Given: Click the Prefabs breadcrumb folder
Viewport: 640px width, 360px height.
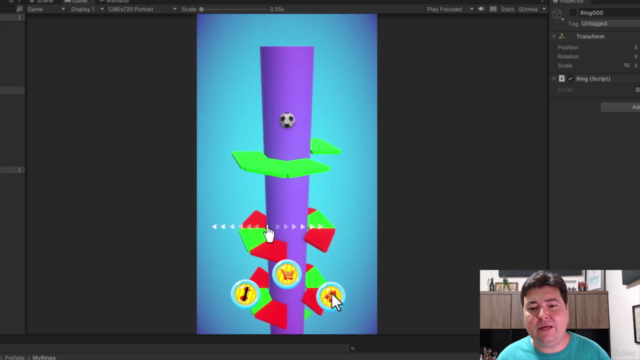Looking at the screenshot, I should (x=15, y=358).
